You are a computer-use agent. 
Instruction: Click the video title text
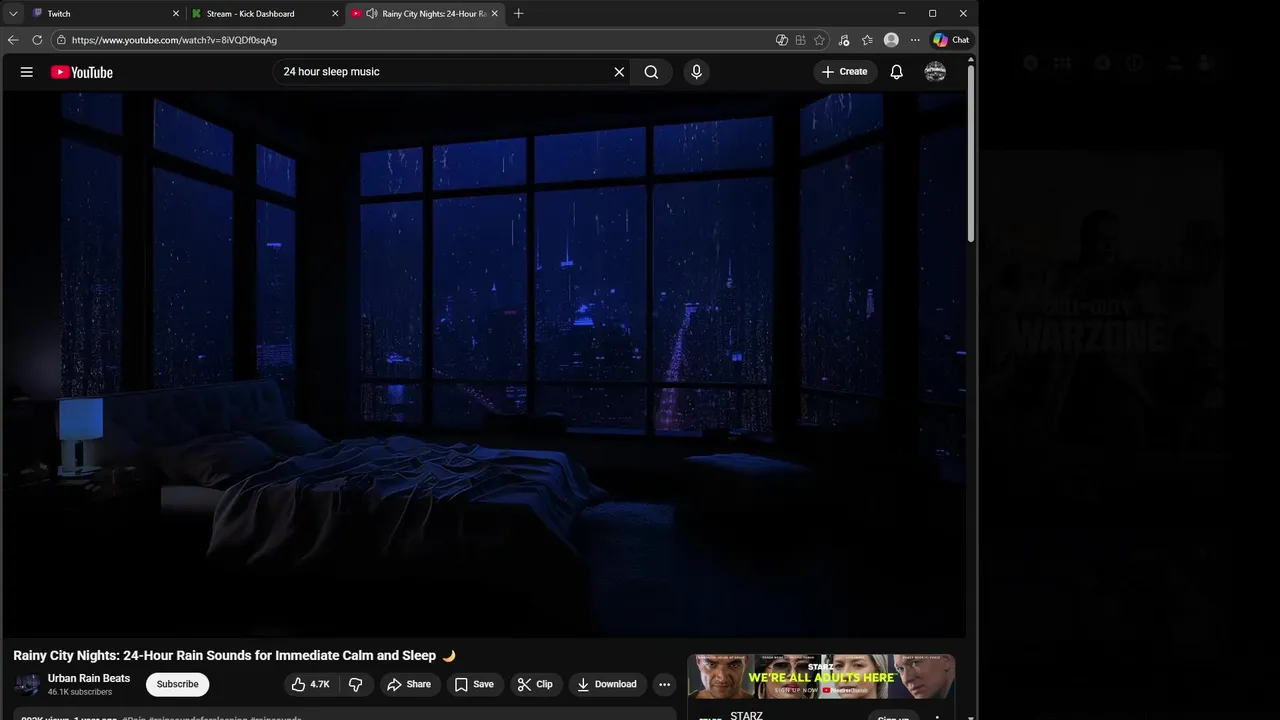pyautogui.click(x=234, y=656)
